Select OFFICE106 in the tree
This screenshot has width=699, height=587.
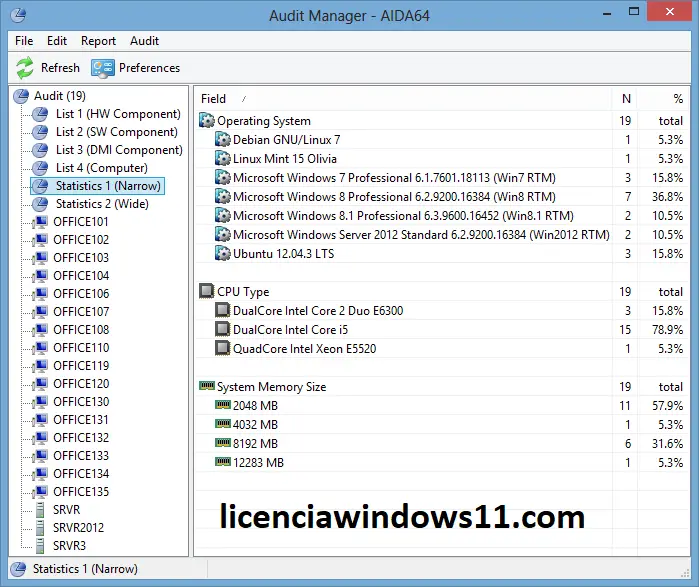81,294
